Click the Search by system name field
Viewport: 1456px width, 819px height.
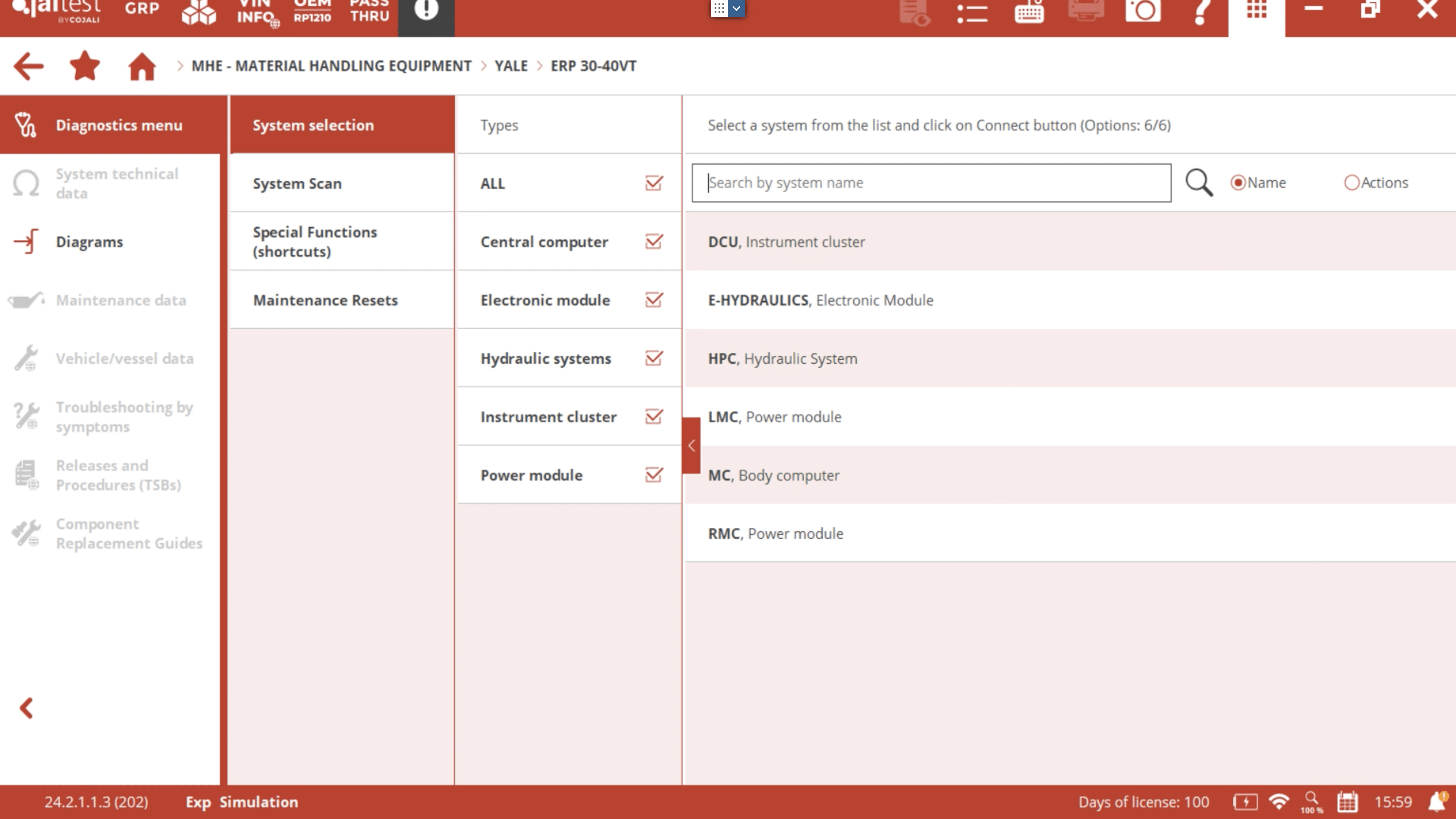931,183
